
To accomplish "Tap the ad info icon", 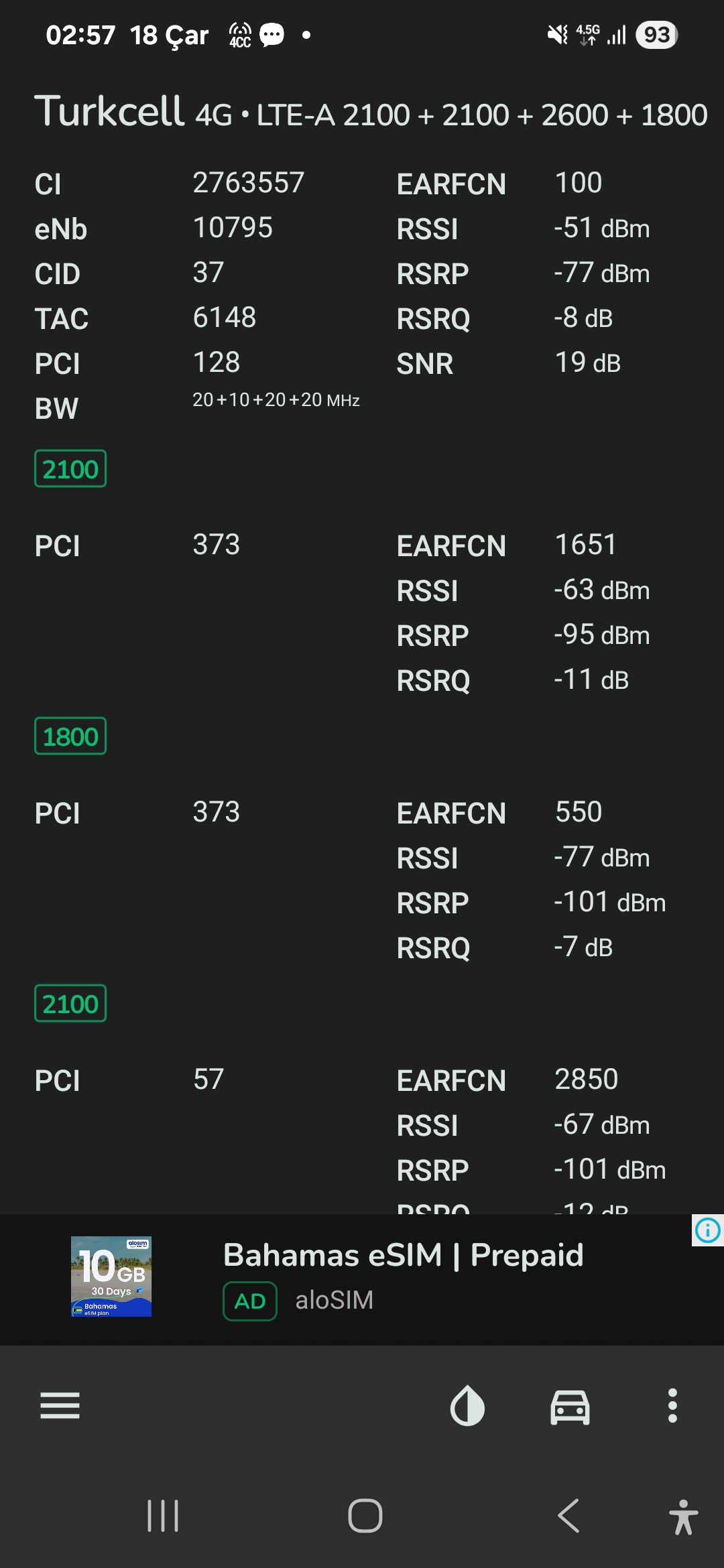I will [708, 1230].
